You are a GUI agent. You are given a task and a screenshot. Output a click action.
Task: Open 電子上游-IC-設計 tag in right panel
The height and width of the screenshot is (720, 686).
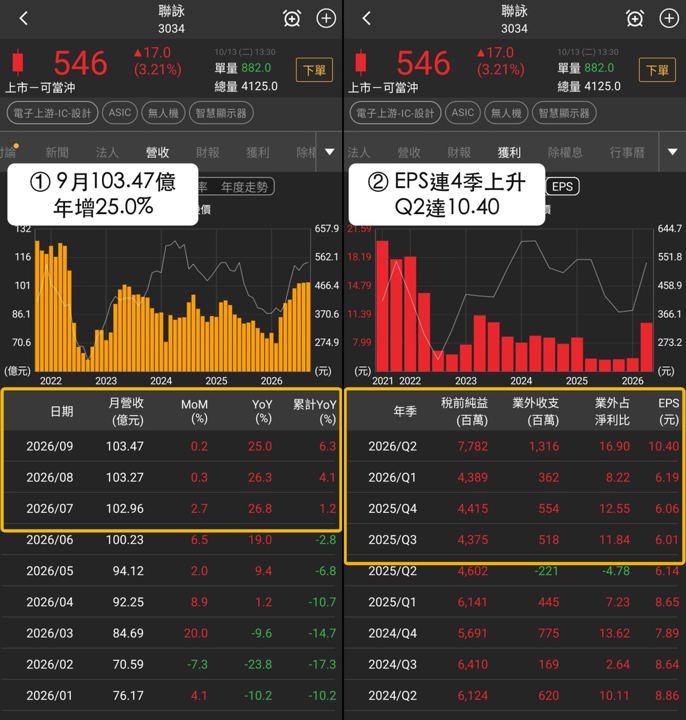coord(395,113)
